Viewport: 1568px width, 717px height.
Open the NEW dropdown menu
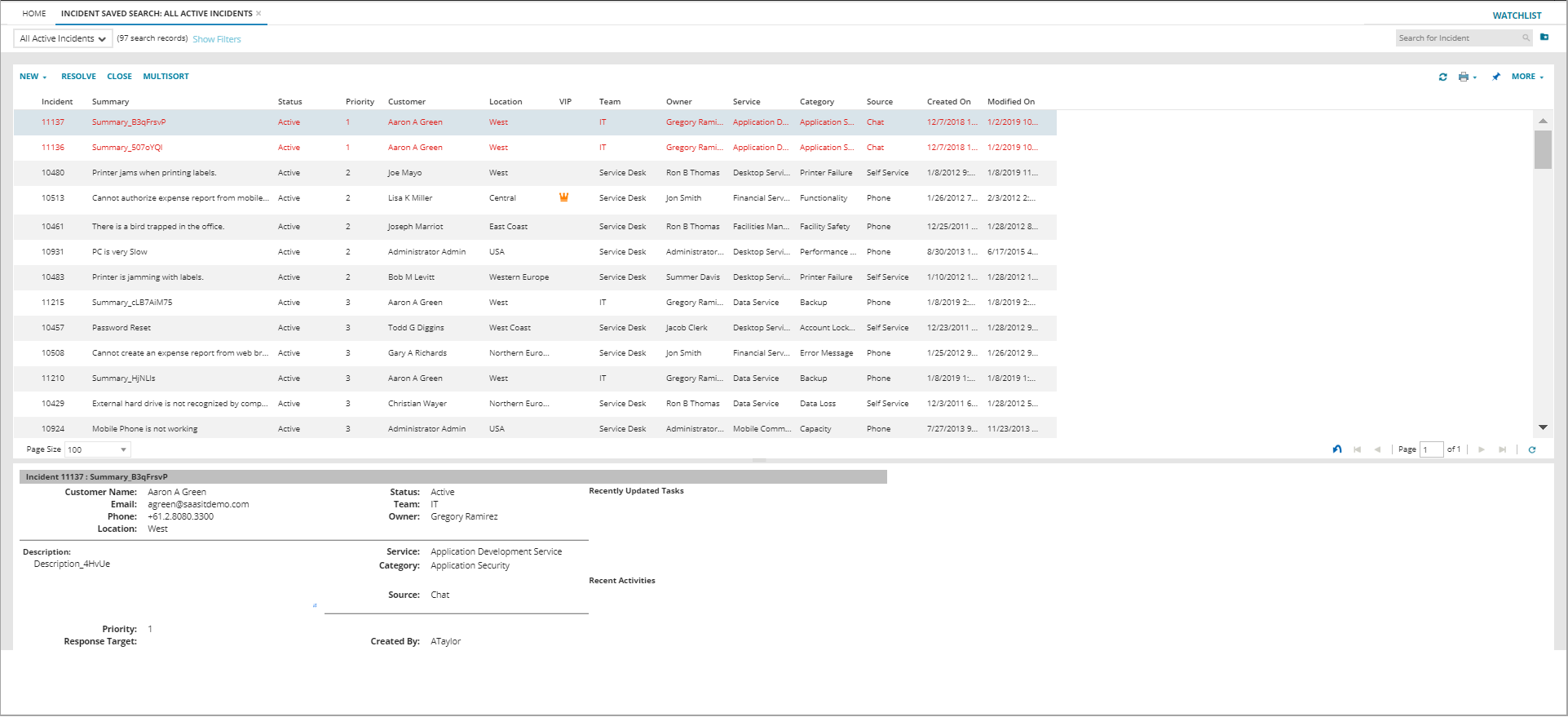(x=33, y=77)
